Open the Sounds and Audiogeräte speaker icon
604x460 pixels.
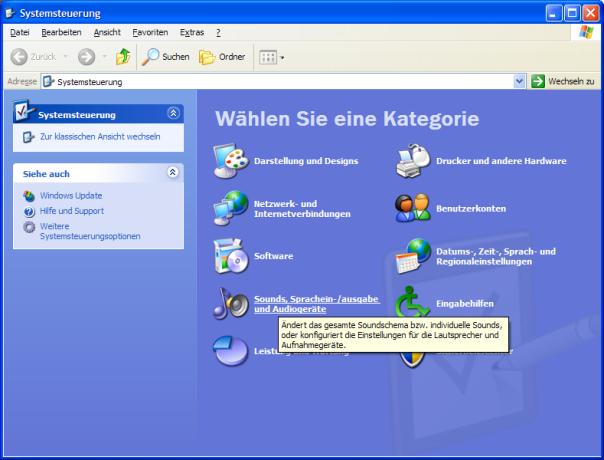point(230,303)
